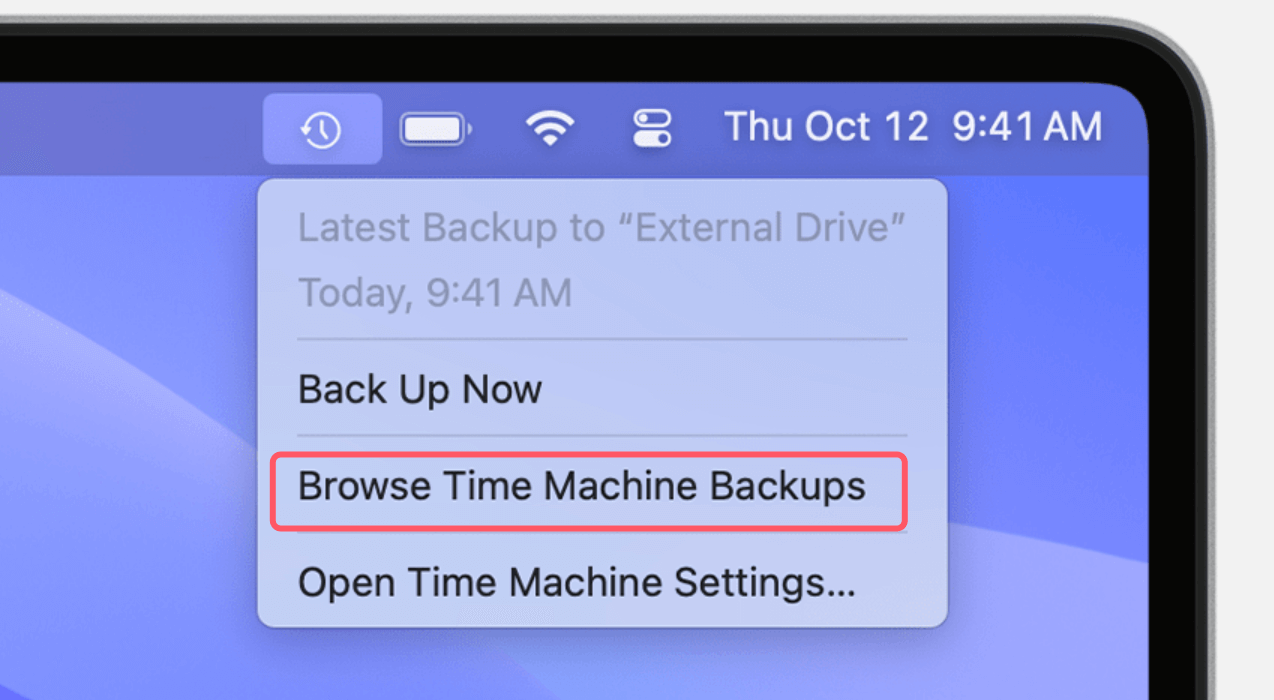Screen dimensions: 1274x700
Task: Start a backup with Back Up Now
Action: click(x=420, y=389)
